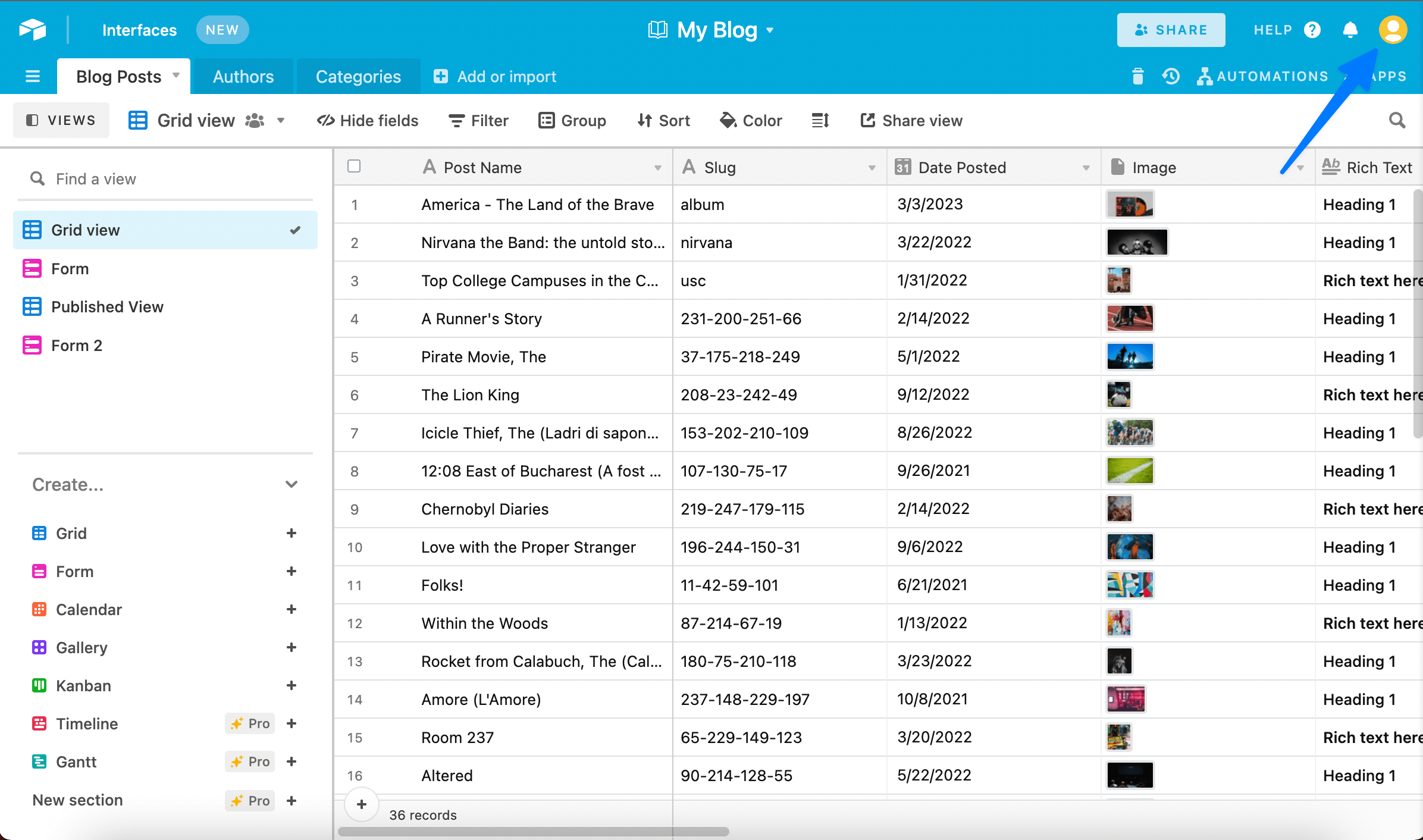This screenshot has height=840, width=1423.
Task: Collapse the Create section in the sidebar
Action: pyautogui.click(x=292, y=484)
